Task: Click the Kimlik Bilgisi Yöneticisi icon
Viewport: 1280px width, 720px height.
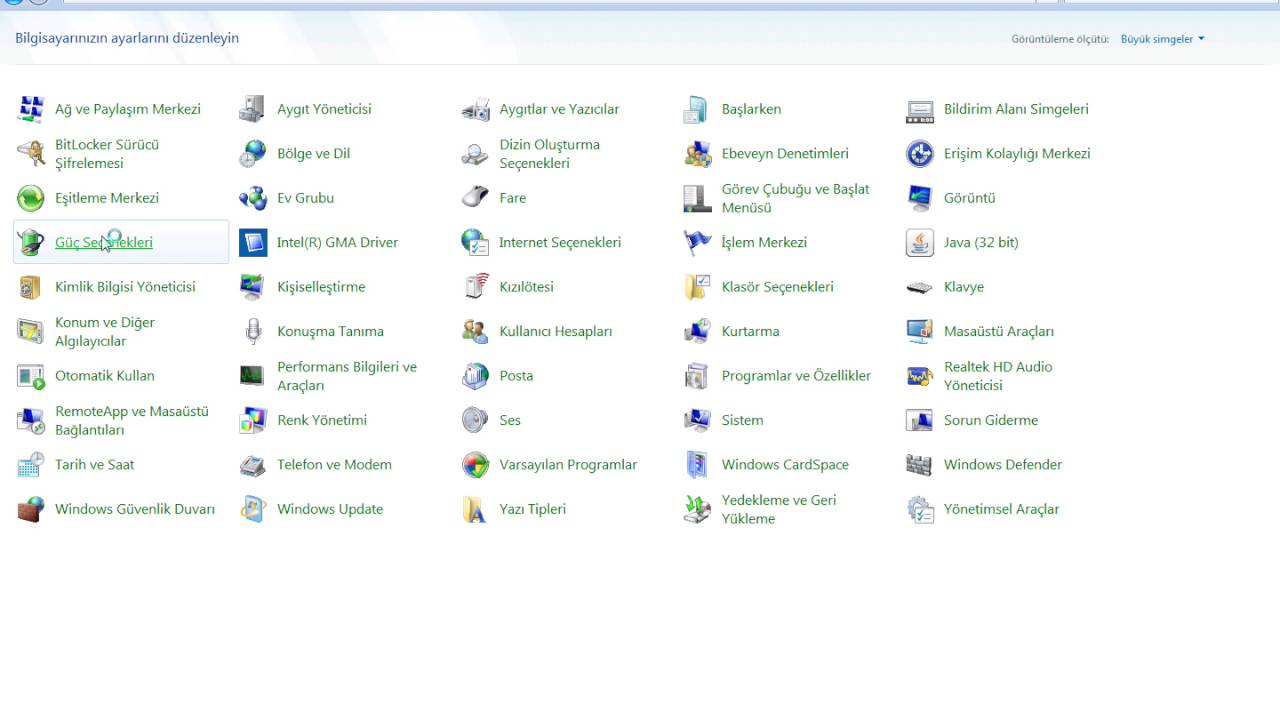Action: [31, 287]
